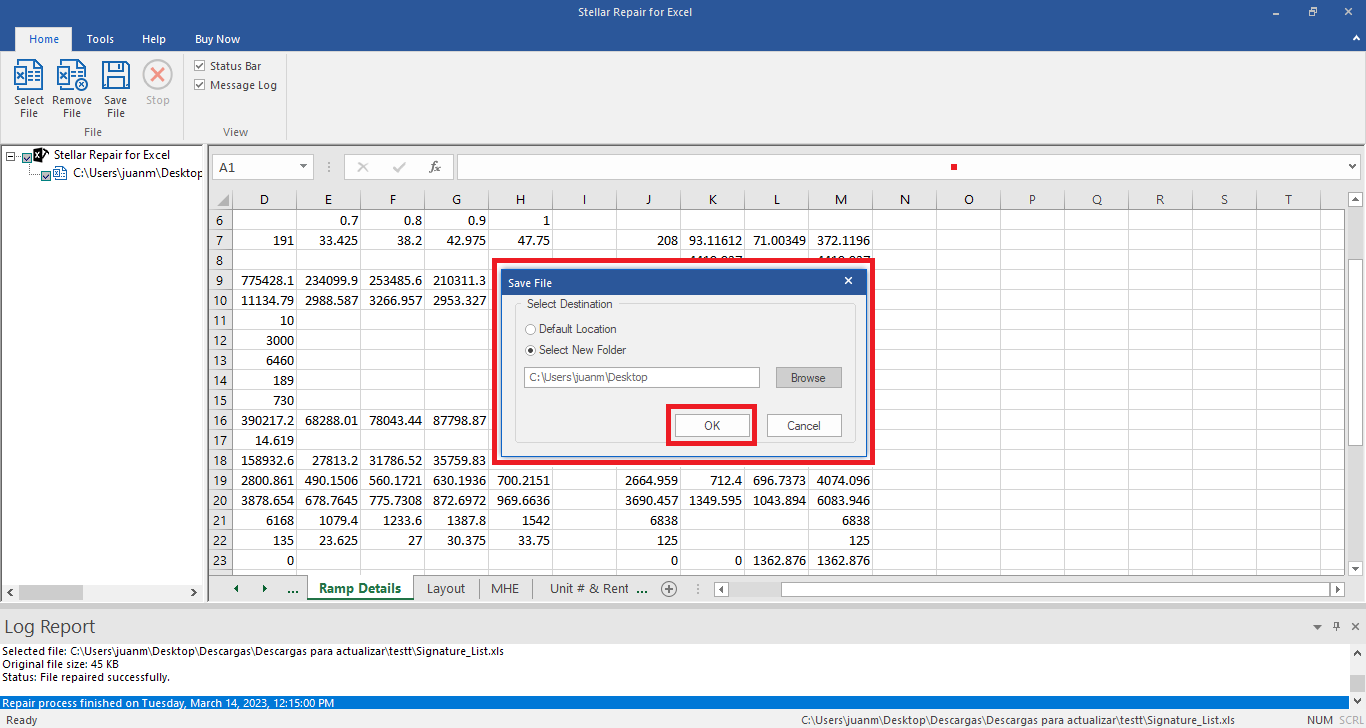Click the SCRL indicator in status bar
The width and height of the screenshot is (1366, 728).
[1350, 720]
